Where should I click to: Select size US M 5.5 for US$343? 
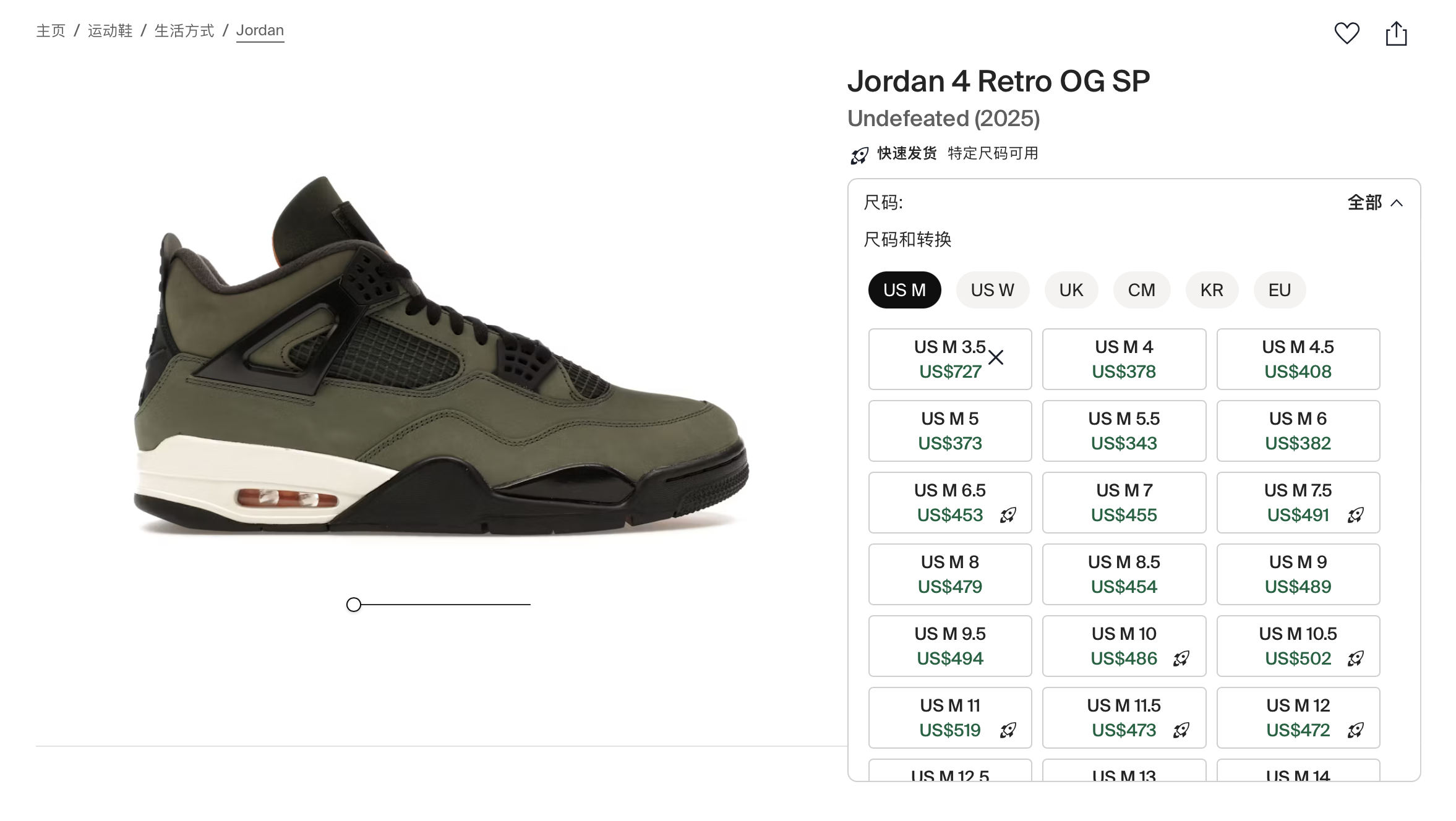pos(1123,430)
